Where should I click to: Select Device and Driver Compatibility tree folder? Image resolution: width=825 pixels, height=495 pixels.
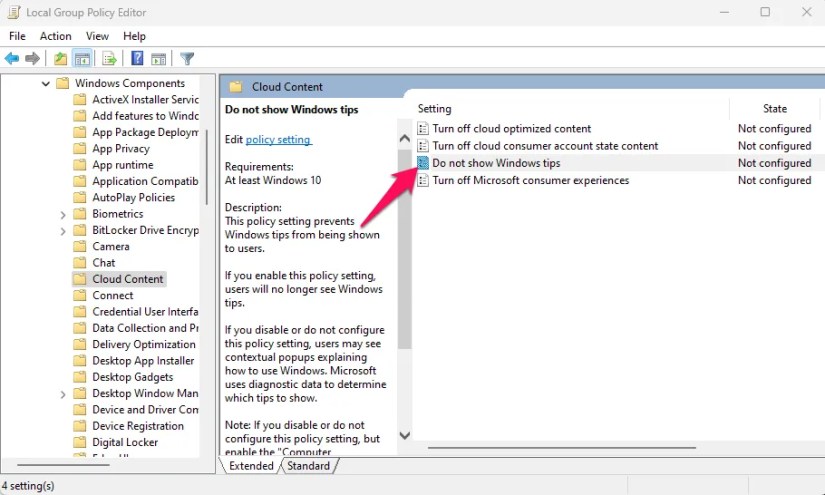point(145,409)
